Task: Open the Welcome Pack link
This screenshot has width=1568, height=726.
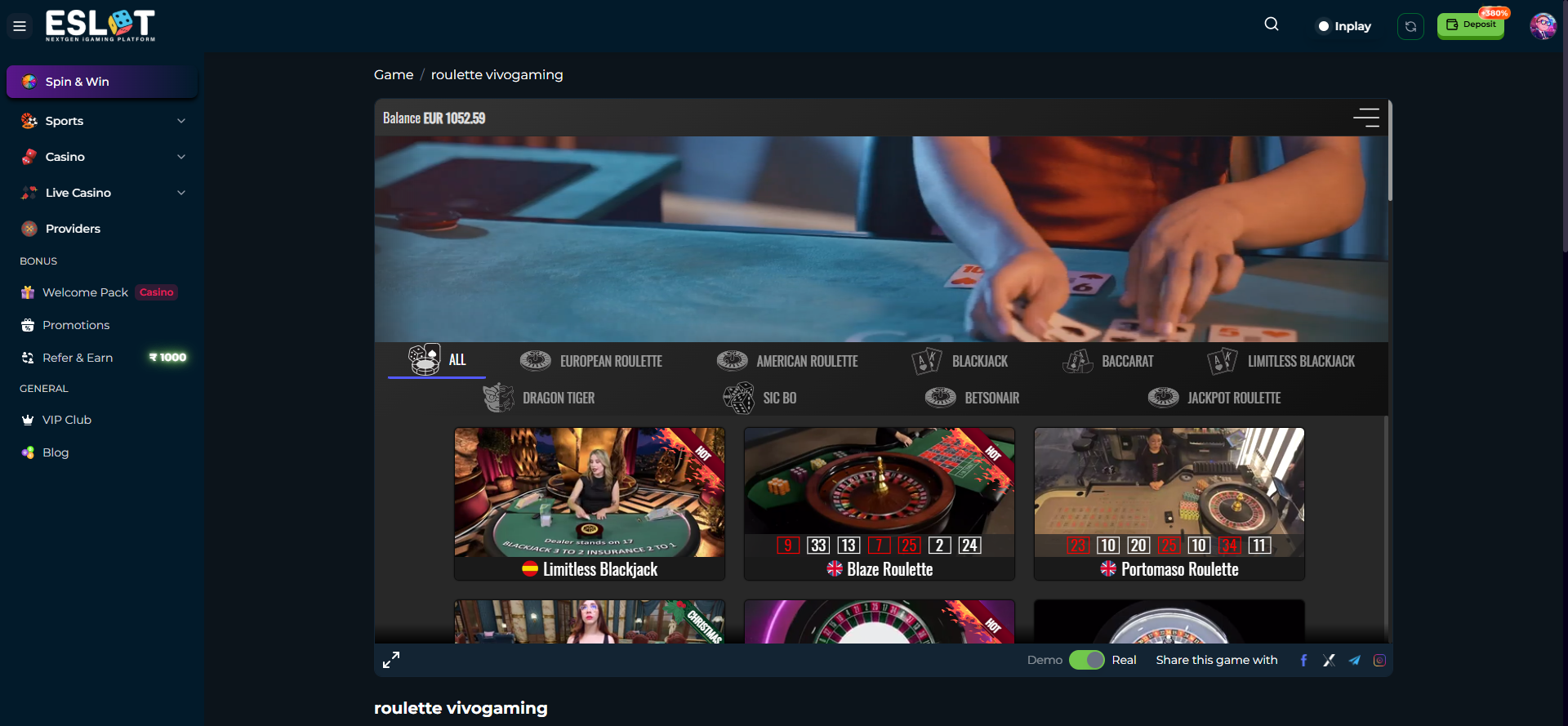Action: click(x=85, y=292)
